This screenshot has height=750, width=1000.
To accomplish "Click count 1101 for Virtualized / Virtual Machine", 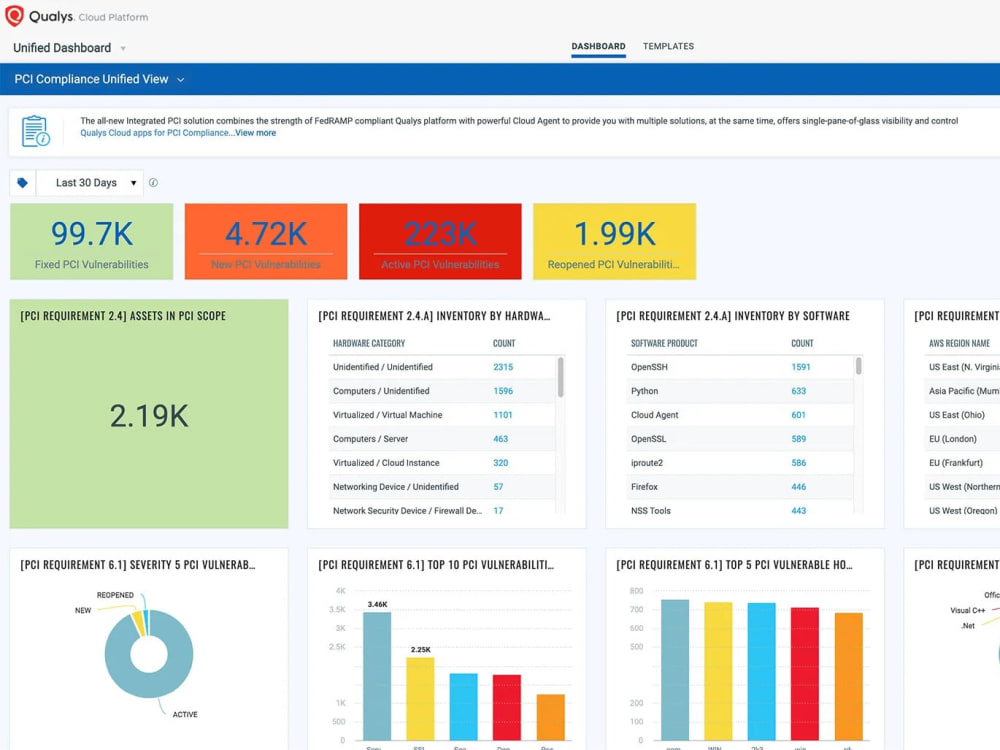I will point(503,415).
